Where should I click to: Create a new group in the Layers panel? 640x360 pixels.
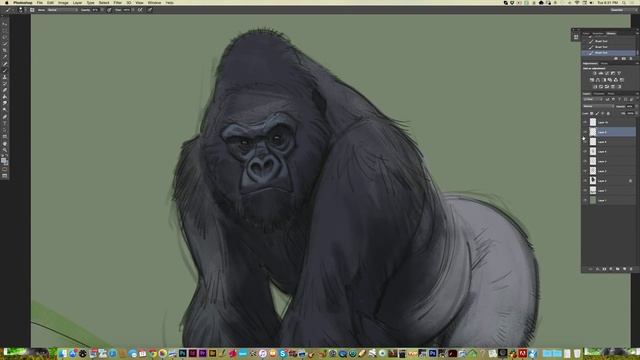point(618,269)
